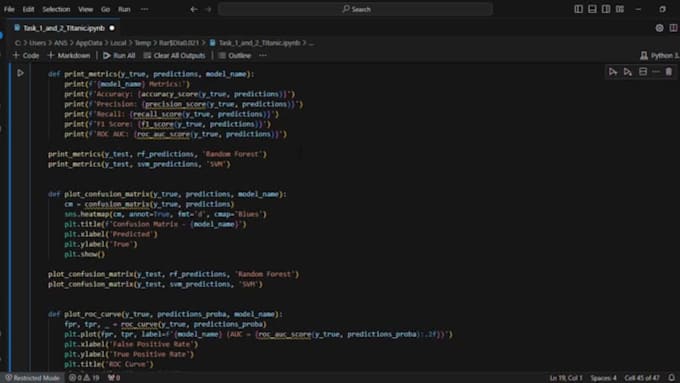Toggle the bottom panel layout icon

pyautogui.click(x=592, y=9)
